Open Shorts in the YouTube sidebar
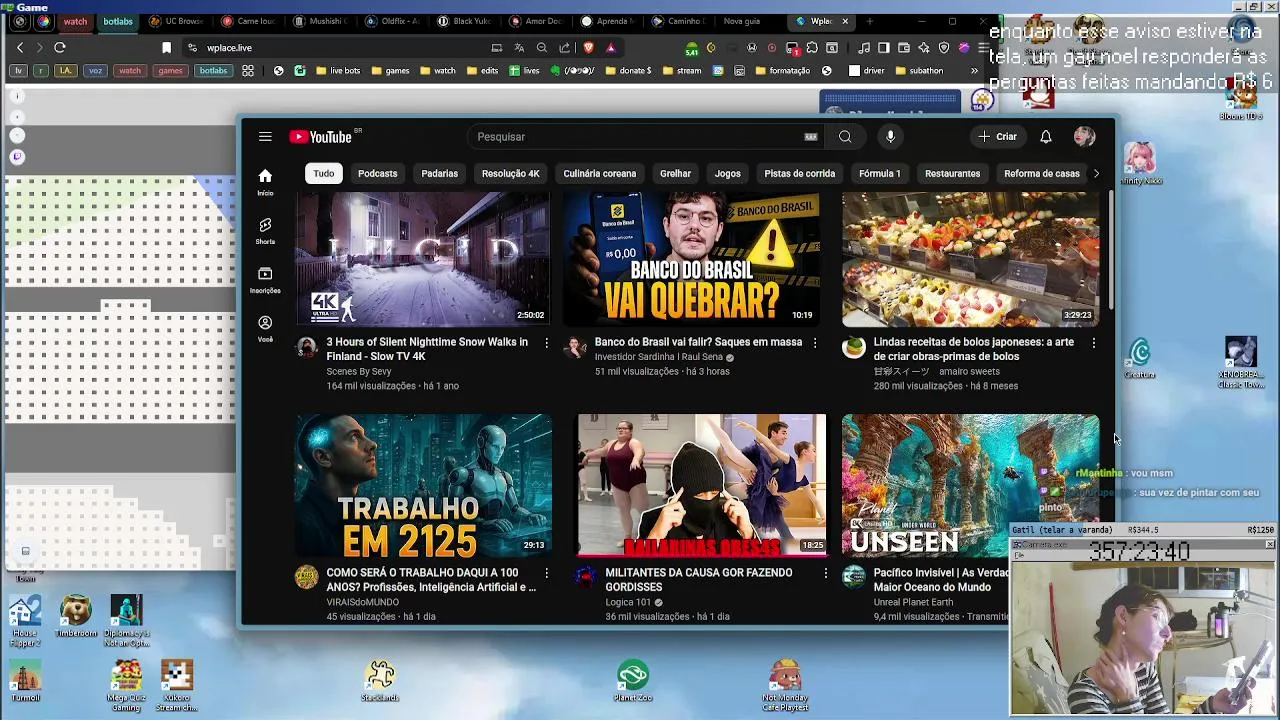This screenshot has width=1280, height=720. coord(265,231)
